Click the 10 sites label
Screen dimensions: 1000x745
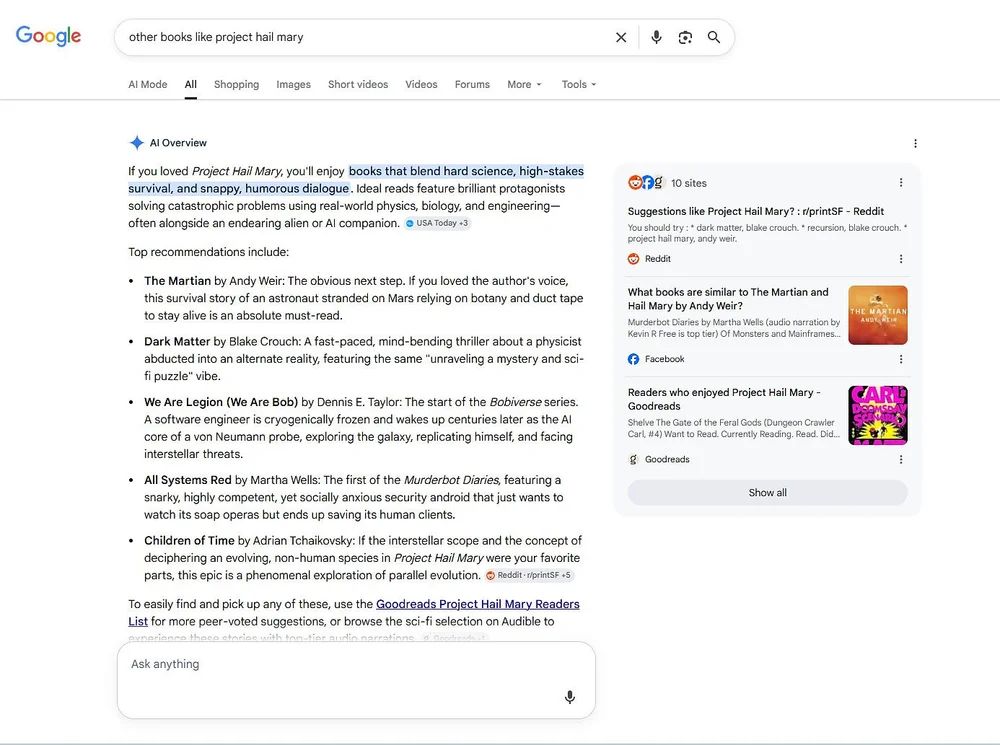tap(689, 183)
